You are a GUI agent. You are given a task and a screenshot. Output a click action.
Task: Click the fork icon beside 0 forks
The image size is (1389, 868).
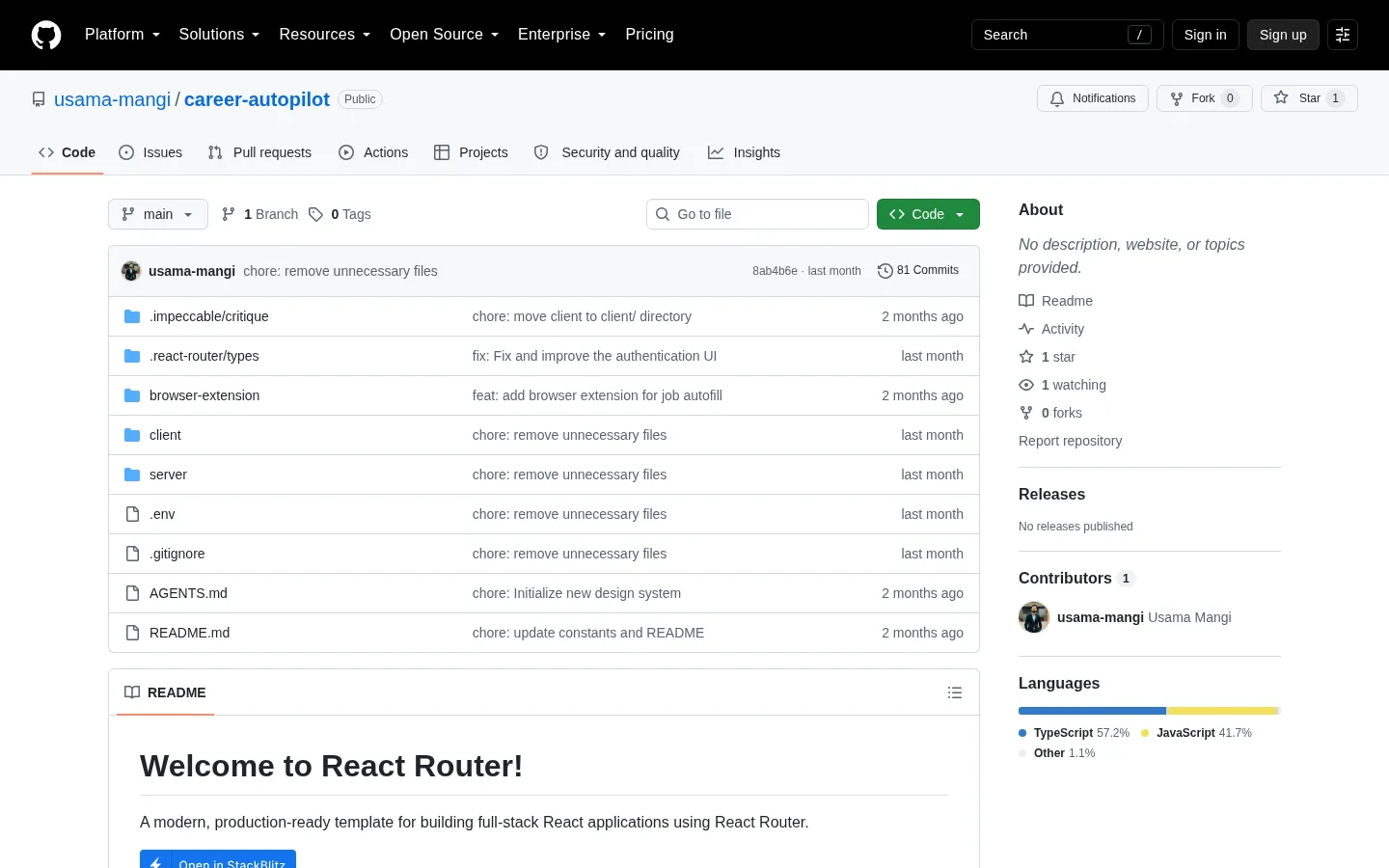[x=1026, y=413]
